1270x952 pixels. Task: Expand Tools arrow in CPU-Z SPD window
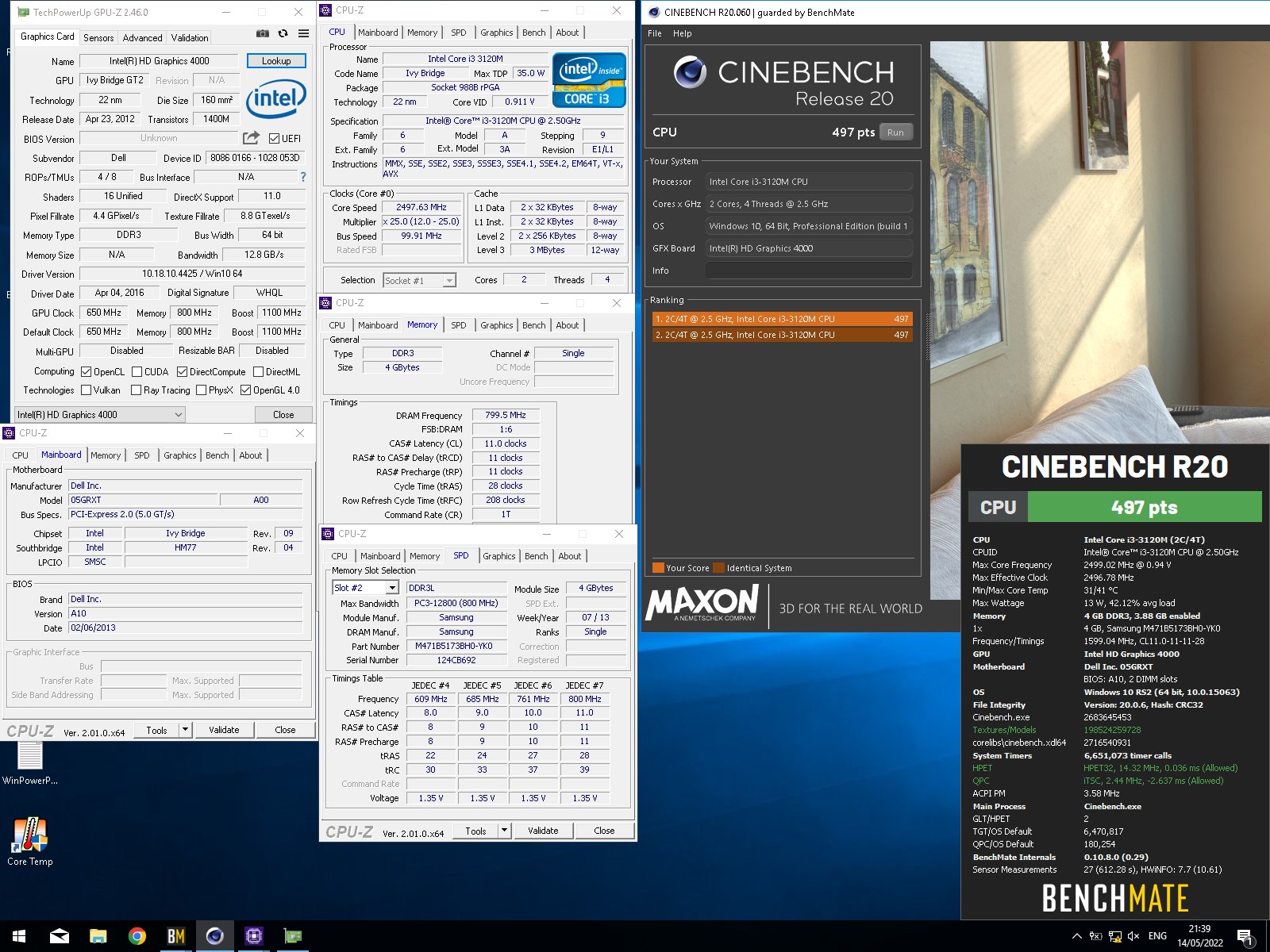coord(505,831)
